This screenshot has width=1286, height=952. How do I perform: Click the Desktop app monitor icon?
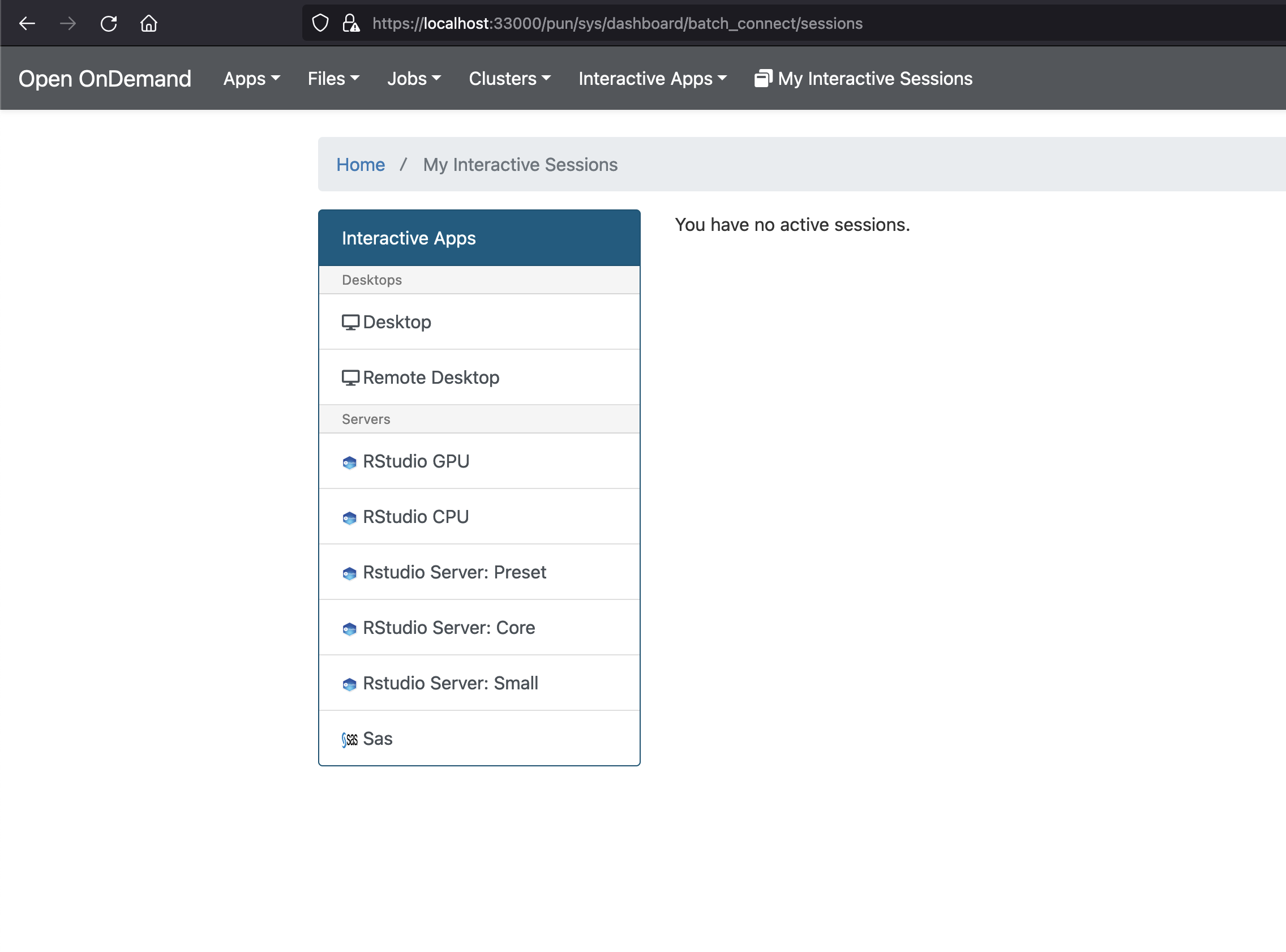[x=350, y=321]
